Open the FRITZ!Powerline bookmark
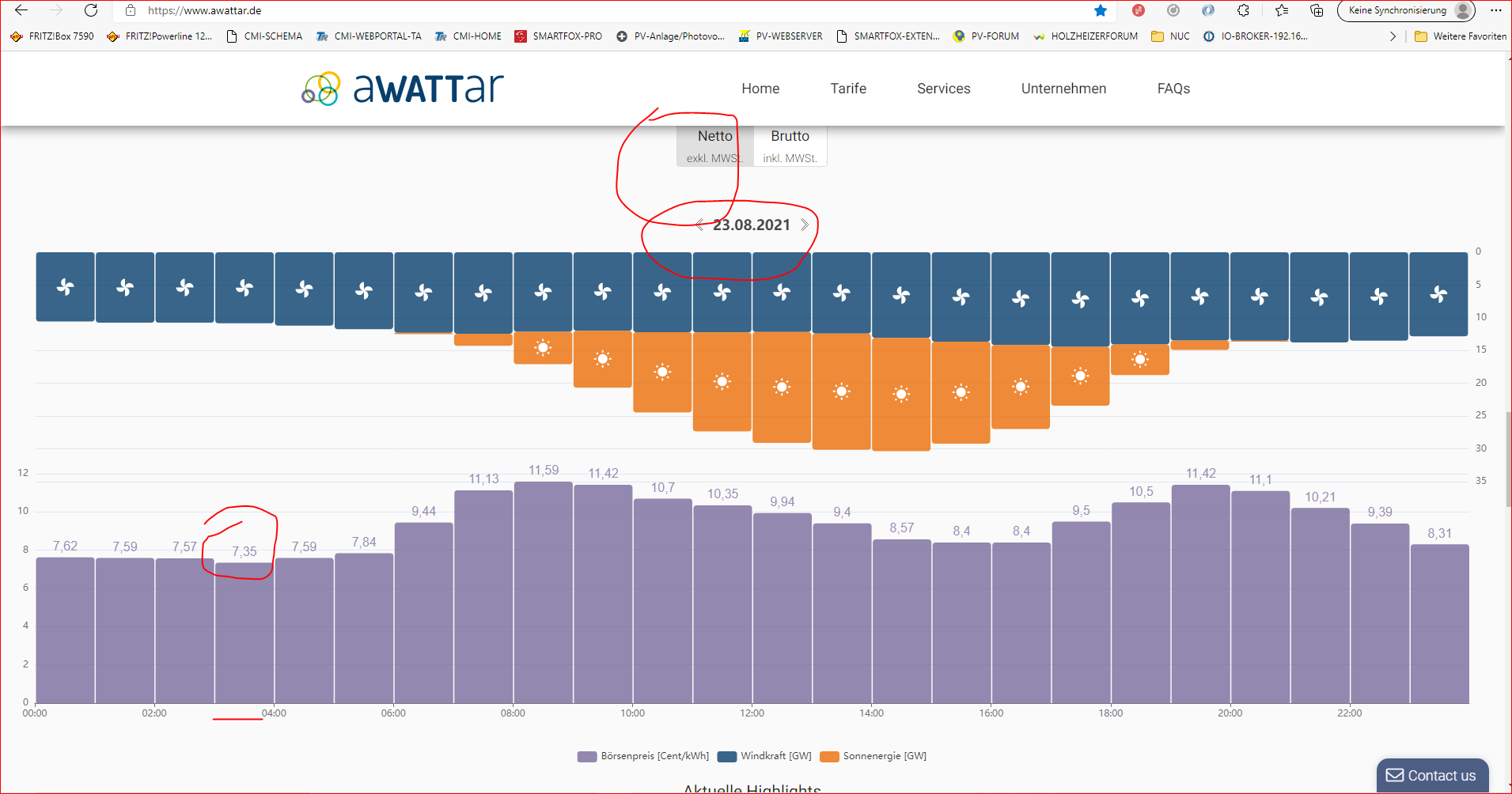1512x794 pixels. (x=160, y=36)
